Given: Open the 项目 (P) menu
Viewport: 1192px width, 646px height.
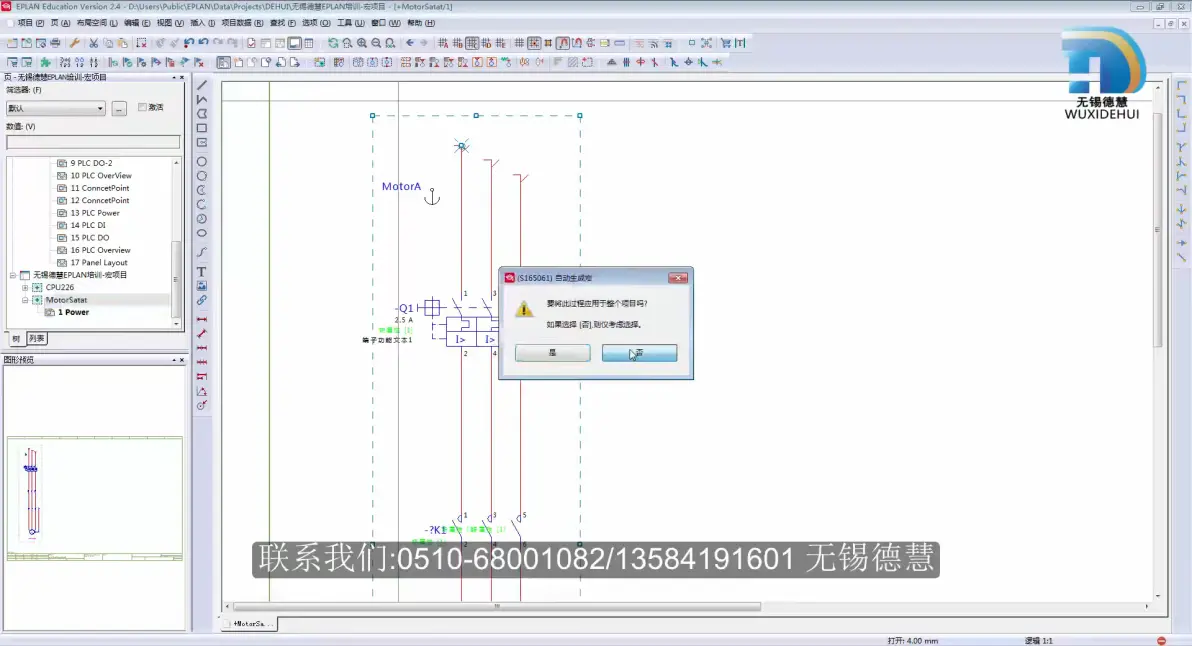Looking at the screenshot, I should pyautogui.click(x=30, y=23).
